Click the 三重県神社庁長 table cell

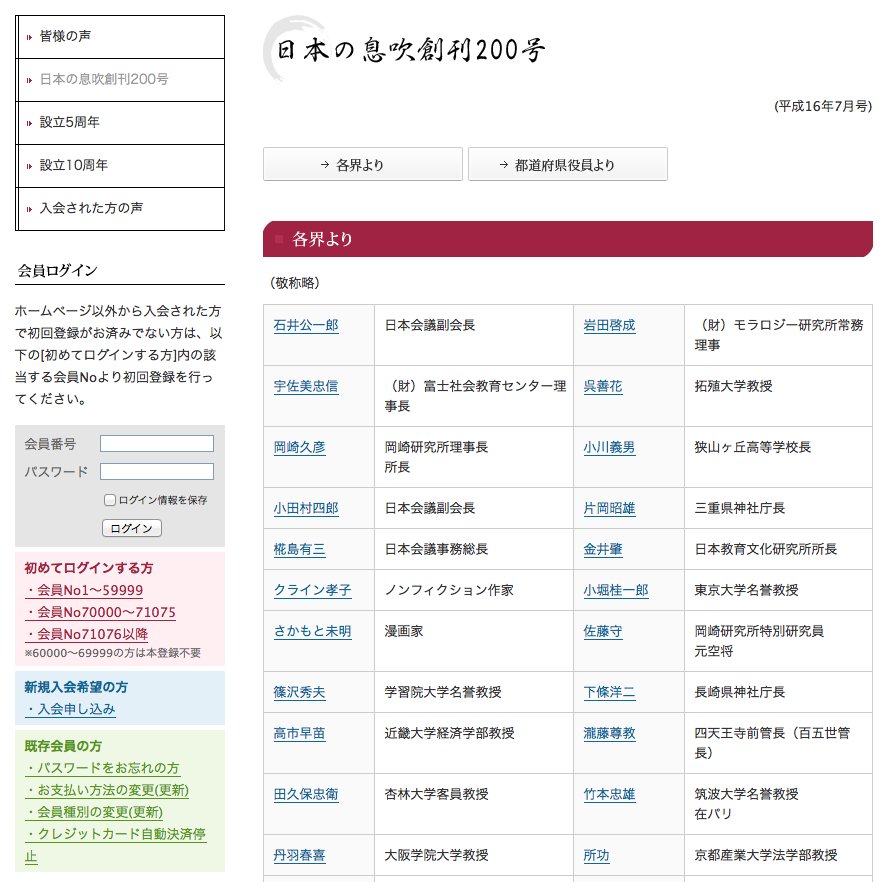(x=778, y=508)
